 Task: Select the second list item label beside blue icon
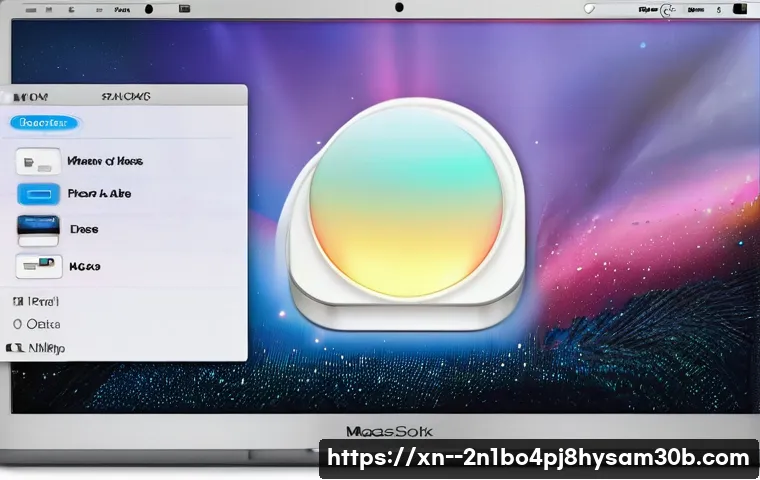(99, 194)
